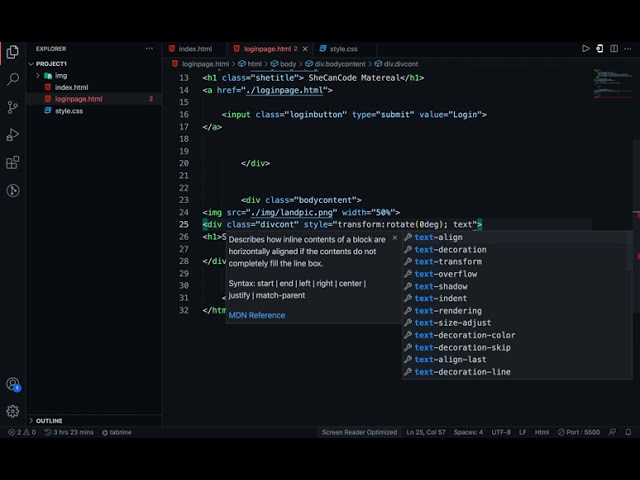Click the suggestion list scrollbar

tap(630, 251)
